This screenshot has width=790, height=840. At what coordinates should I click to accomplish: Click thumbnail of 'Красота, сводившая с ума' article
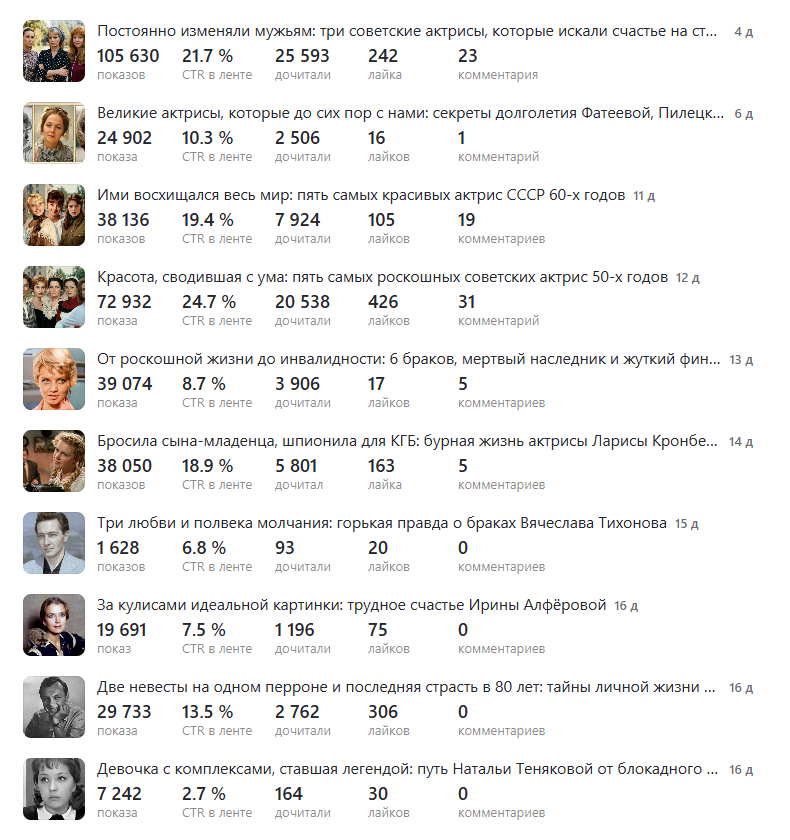pos(54,297)
